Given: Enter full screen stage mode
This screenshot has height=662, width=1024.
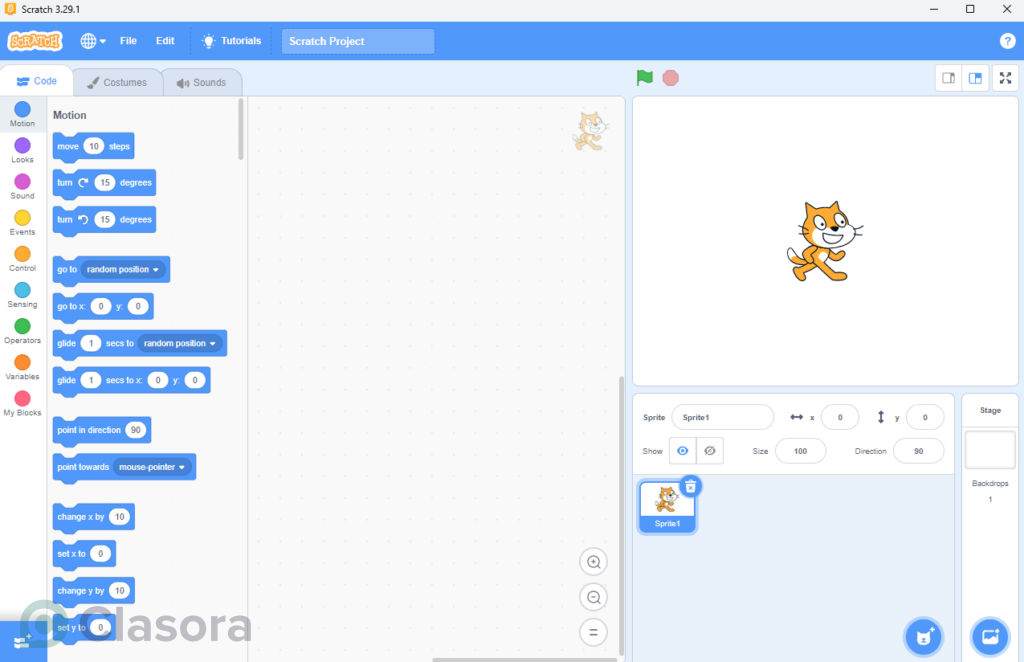Looking at the screenshot, I should pos(1005,78).
